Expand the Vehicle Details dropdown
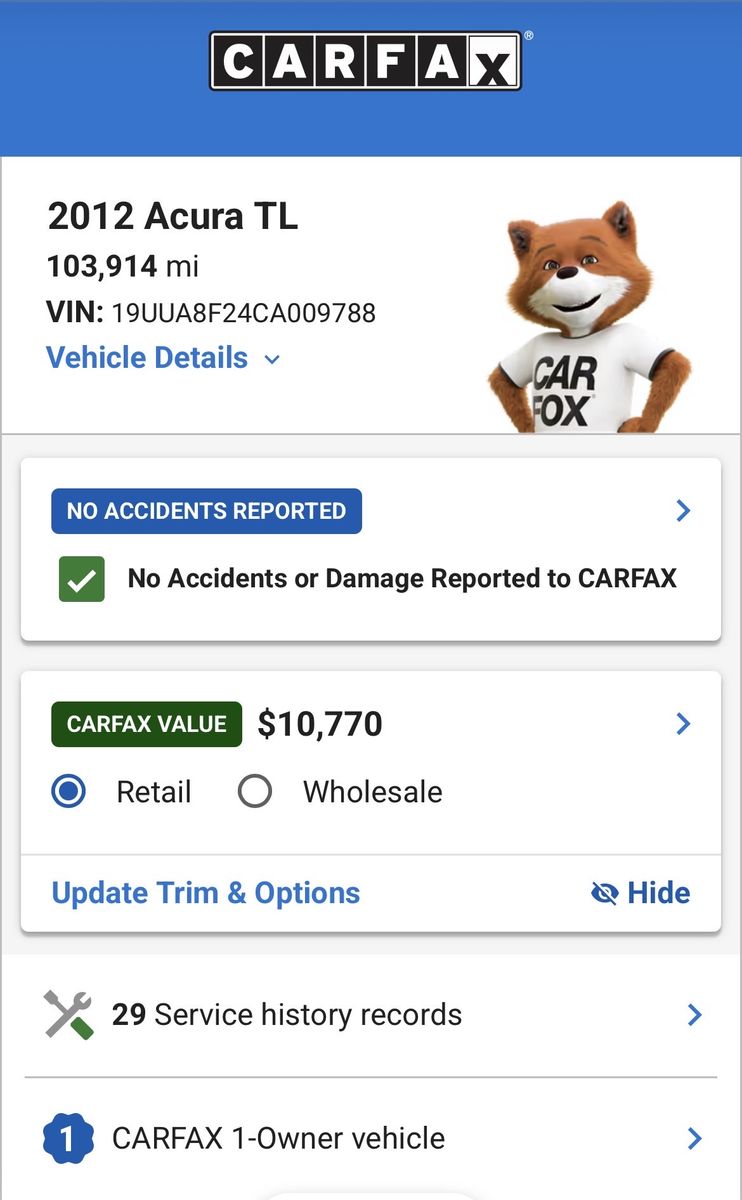The image size is (742, 1200). (163, 358)
